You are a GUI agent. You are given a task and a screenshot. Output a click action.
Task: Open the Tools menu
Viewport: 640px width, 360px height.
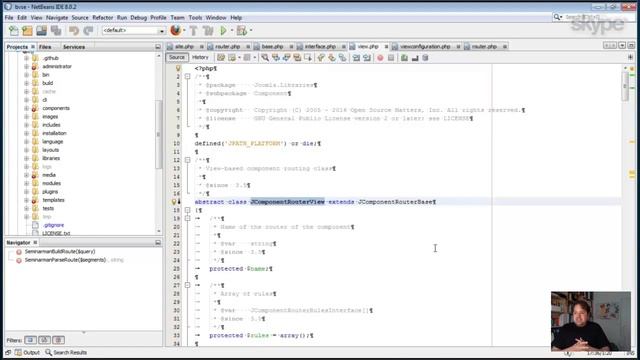195,18
